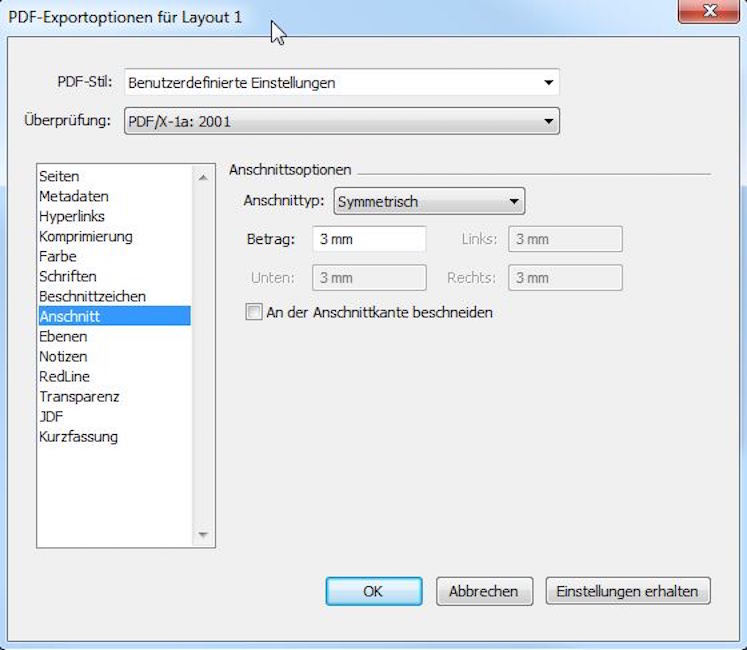Image resolution: width=747 pixels, height=650 pixels.
Task: Open the Überprüfung PDF/X-1a: 2001 dropdown
Action: [x=342, y=121]
